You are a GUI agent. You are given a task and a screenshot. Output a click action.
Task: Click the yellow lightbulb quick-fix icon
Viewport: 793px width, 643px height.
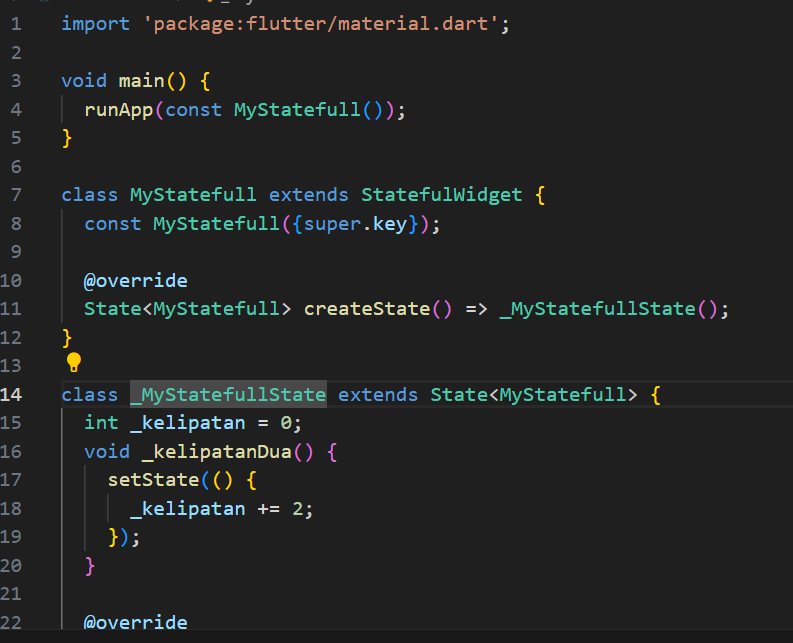tap(73, 362)
